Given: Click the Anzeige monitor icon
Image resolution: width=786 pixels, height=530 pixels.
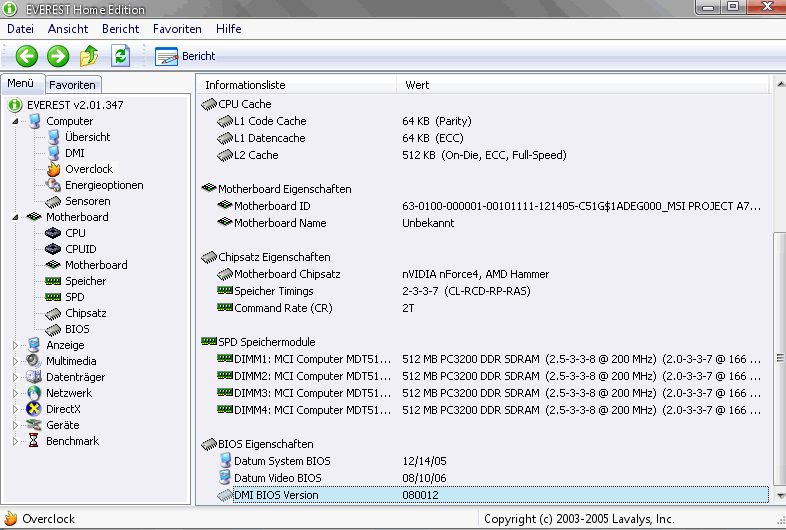Looking at the screenshot, I should 34,345.
